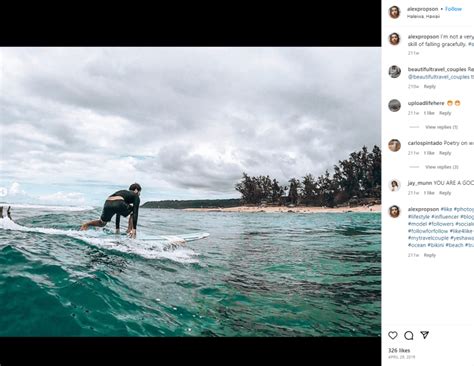The width and height of the screenshot is (474, 366).
Task: Open carlospintado profile picture
Action: point(394,145)
